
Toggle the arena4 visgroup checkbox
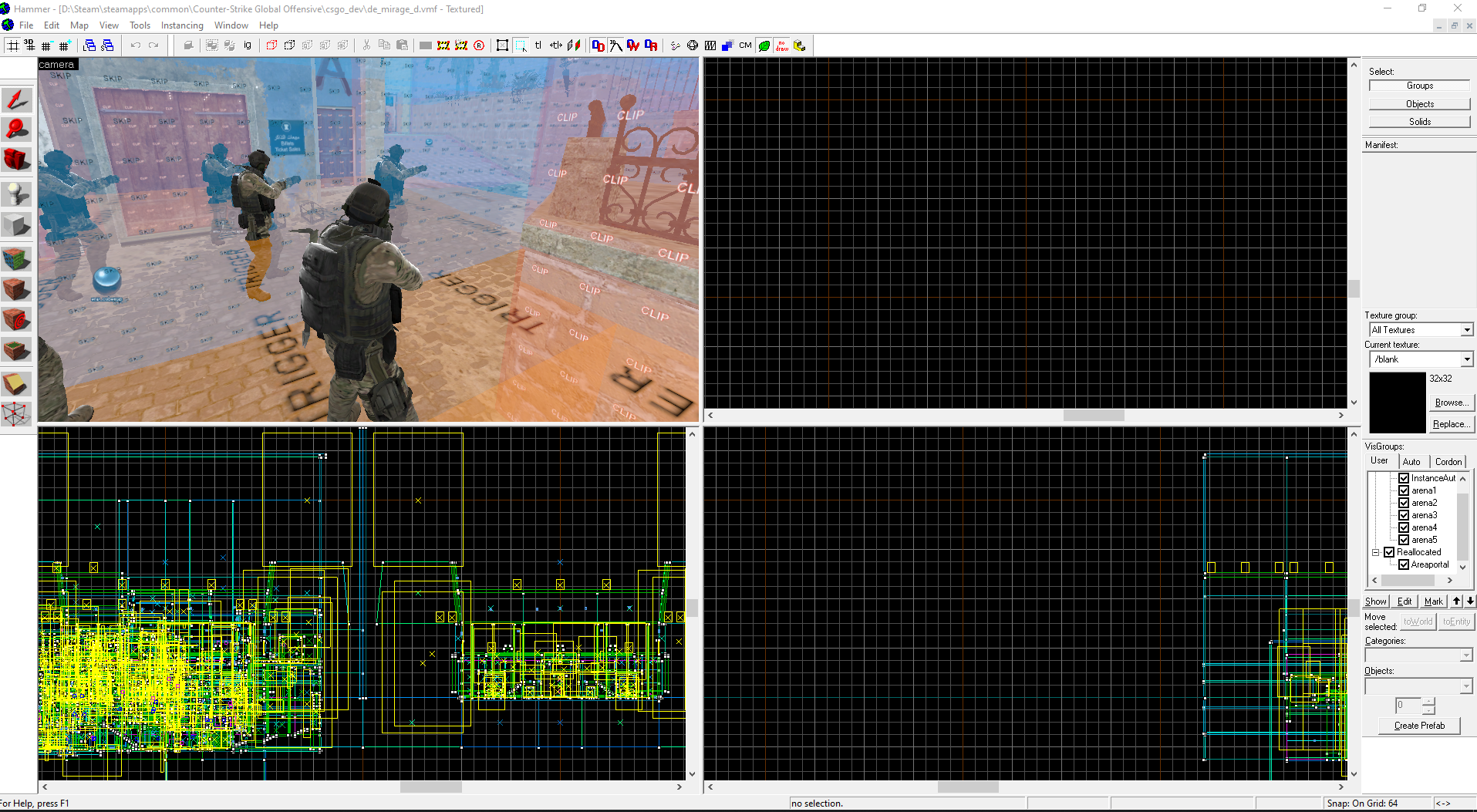point(1404,527)
